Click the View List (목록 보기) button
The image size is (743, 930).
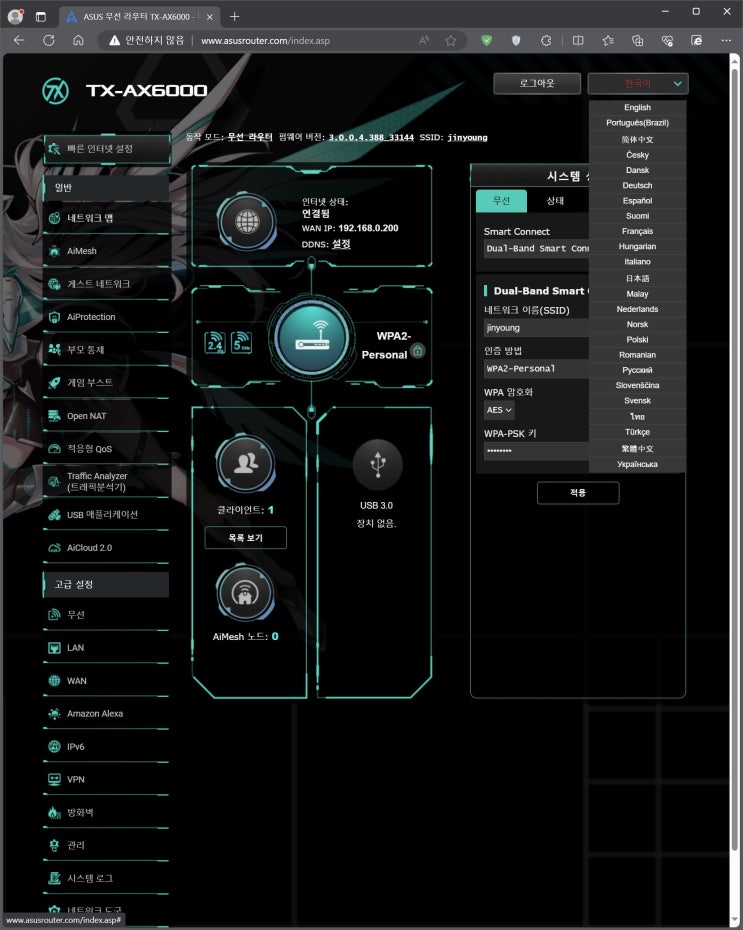coord(245,537)
